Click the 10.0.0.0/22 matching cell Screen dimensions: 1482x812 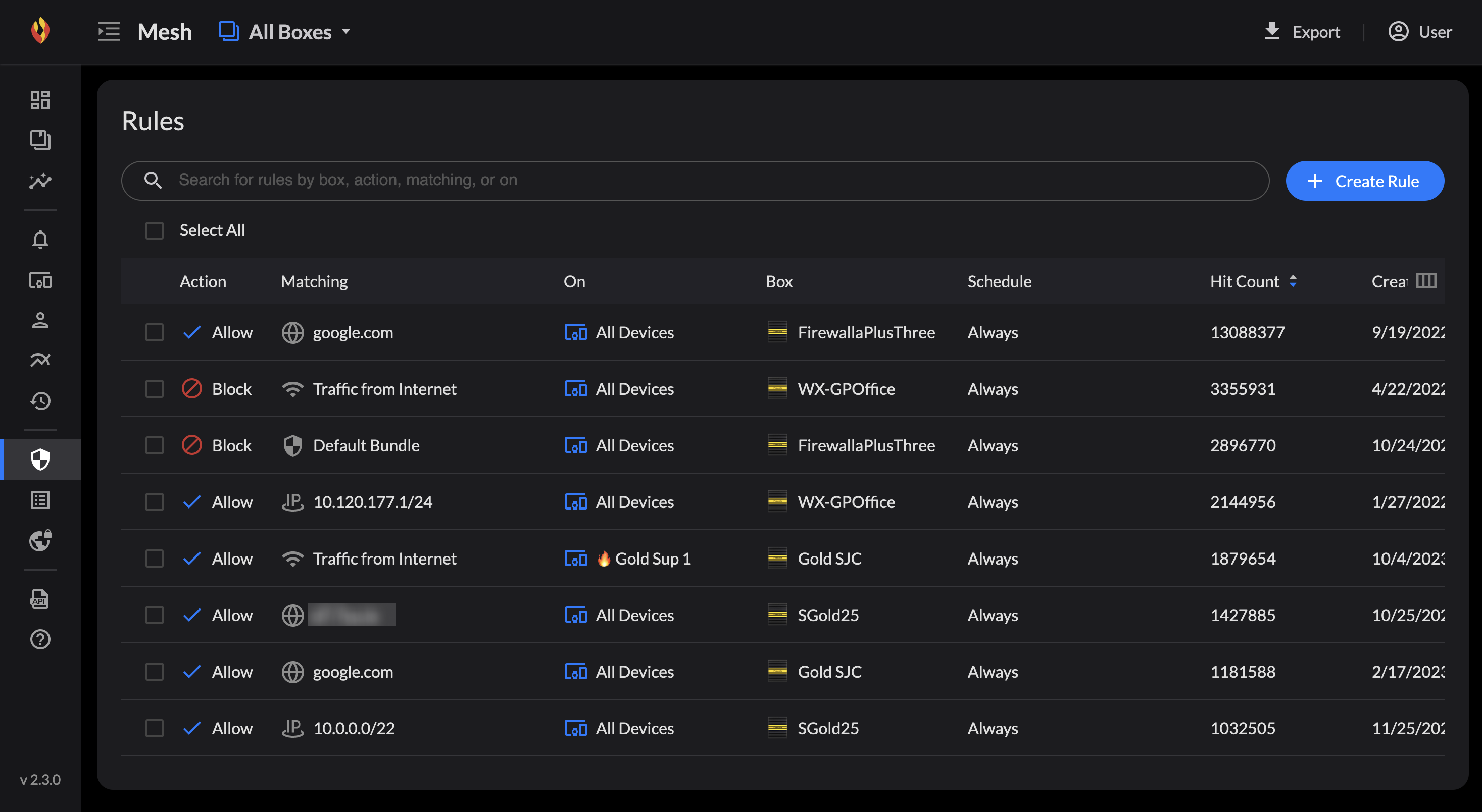click(x=354, y=728)
